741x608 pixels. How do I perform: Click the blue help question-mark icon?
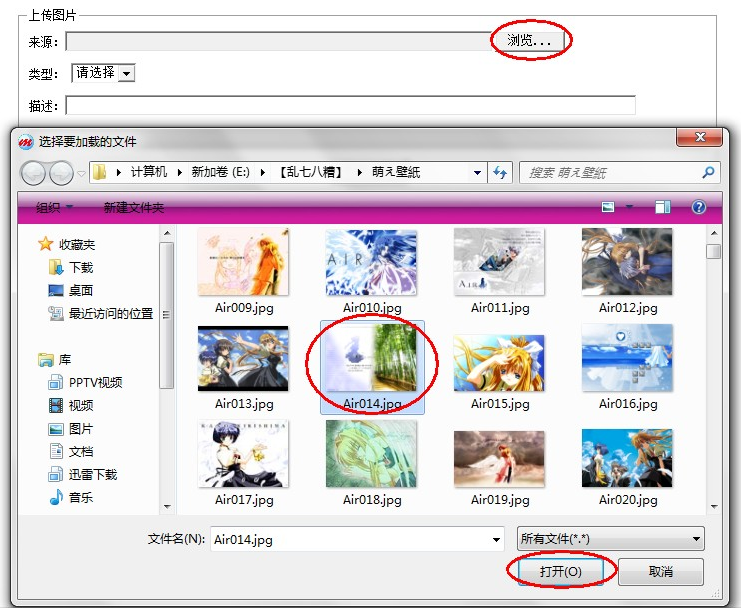(x=698, y=207)
